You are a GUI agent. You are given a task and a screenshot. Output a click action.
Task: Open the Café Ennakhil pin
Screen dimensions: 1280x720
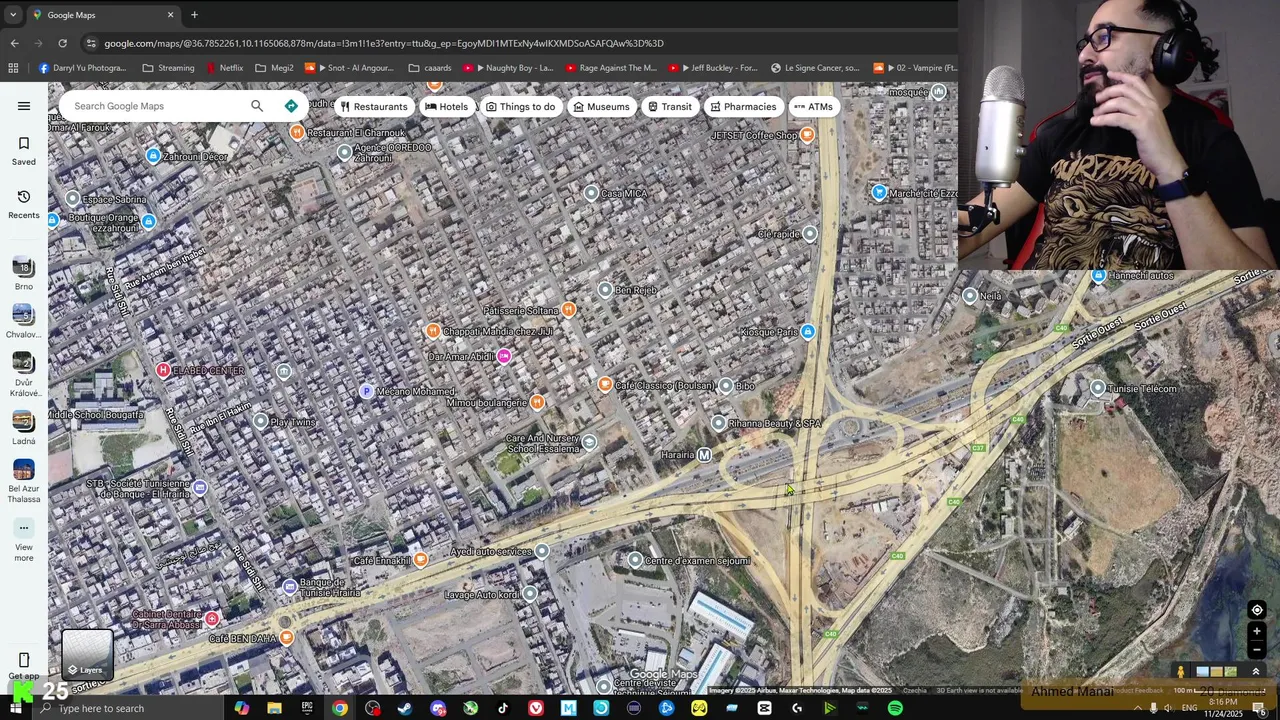(x=421, y=560)
